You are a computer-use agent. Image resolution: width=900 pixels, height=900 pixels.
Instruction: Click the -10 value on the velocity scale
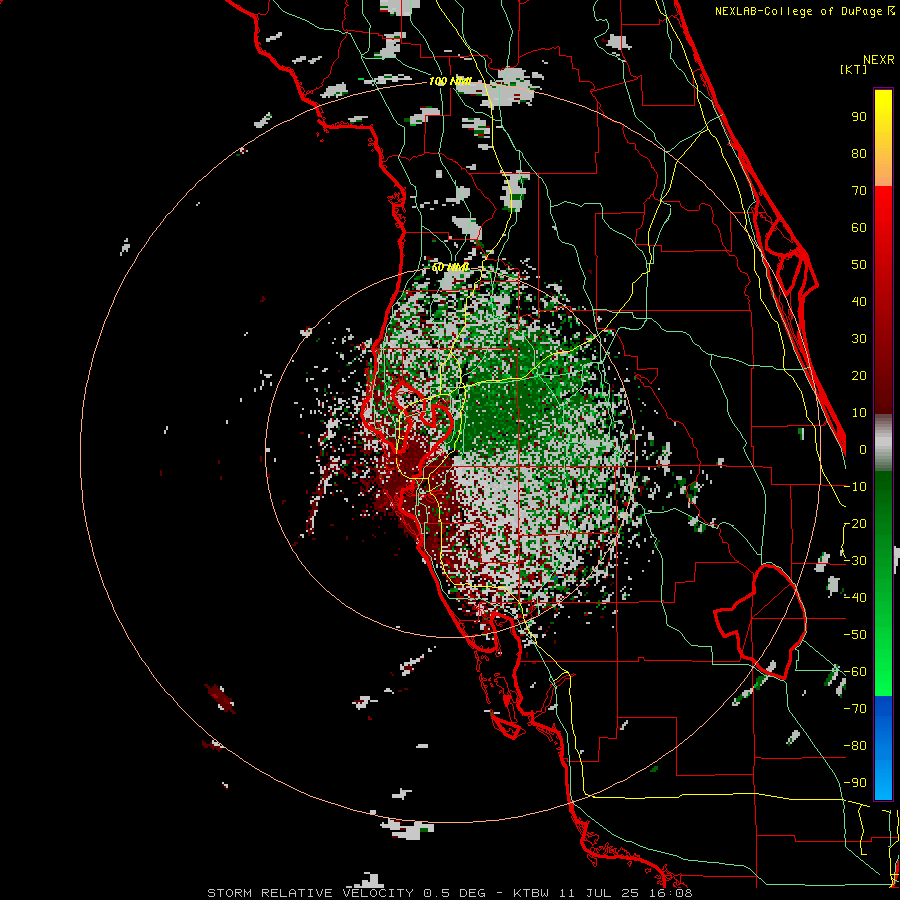855,487
